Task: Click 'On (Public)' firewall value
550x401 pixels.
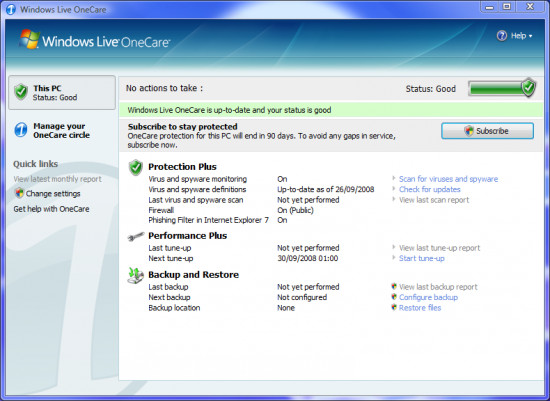Action: click(x=295, y=210)
